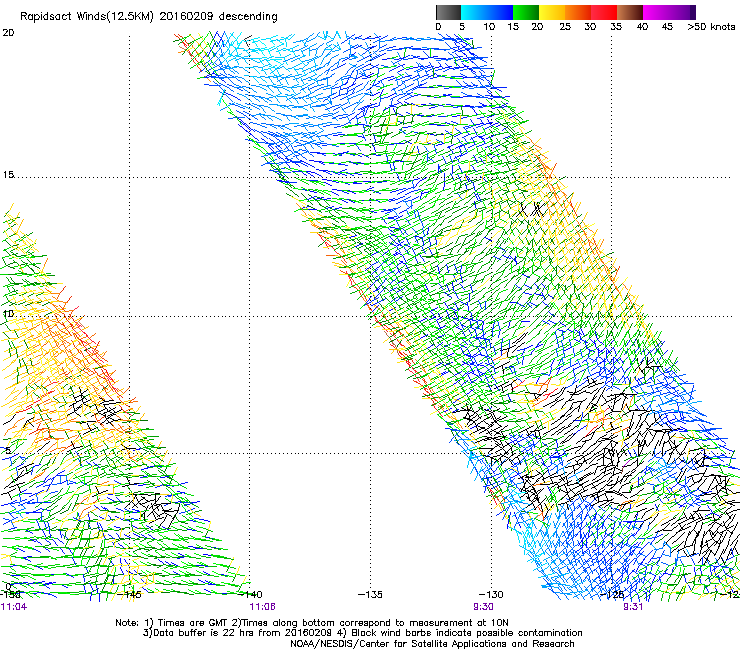Click latitude label '10' on left axis
The height and width of the screenshot is (650, 740).
coord(8,314)
